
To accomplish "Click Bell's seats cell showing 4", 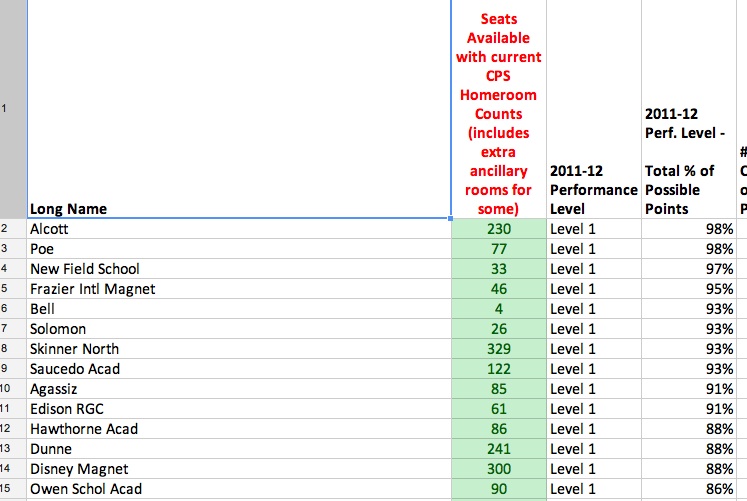I will click(x=499, y=309).
